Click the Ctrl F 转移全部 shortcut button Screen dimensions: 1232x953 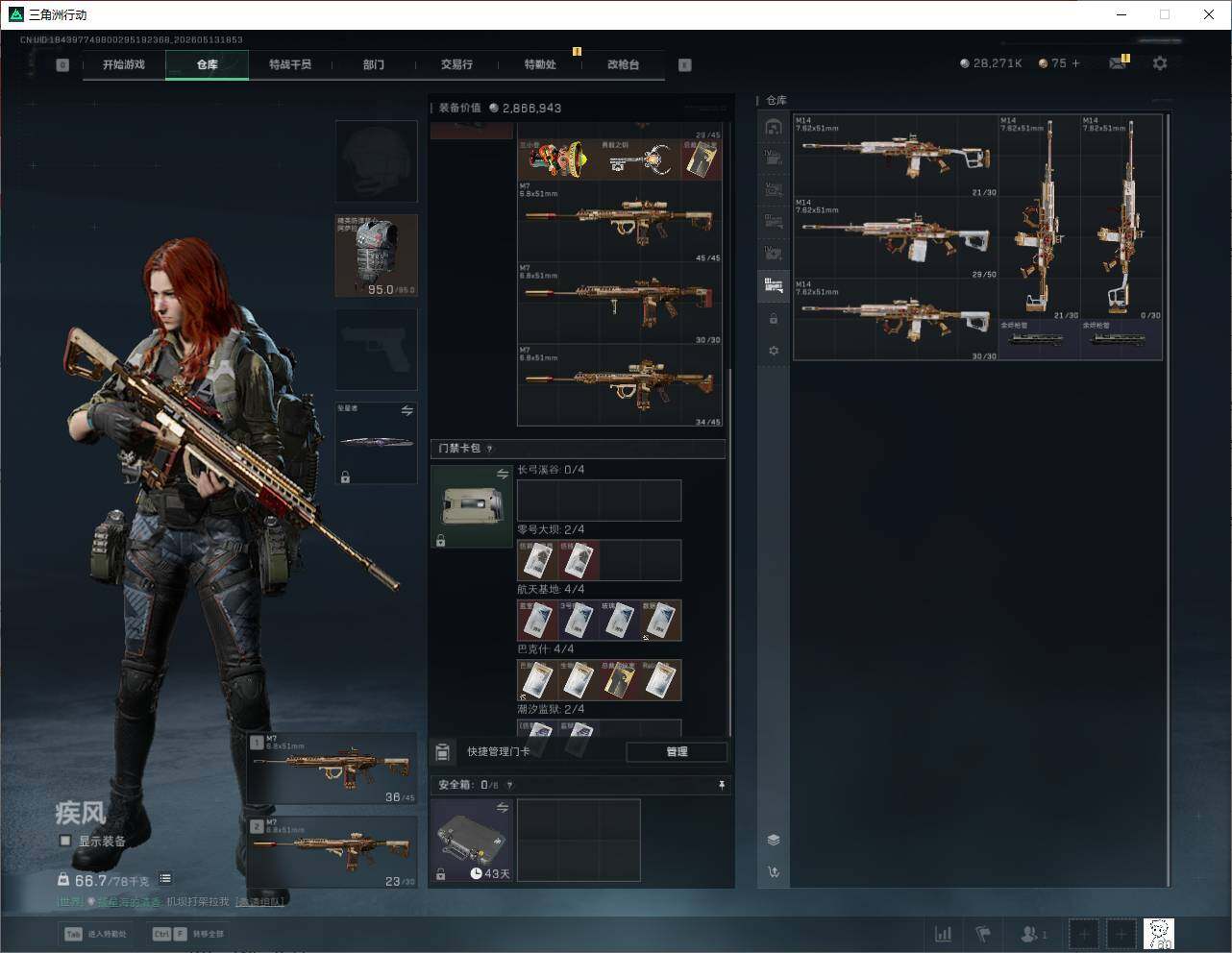(x=189, y=934)
